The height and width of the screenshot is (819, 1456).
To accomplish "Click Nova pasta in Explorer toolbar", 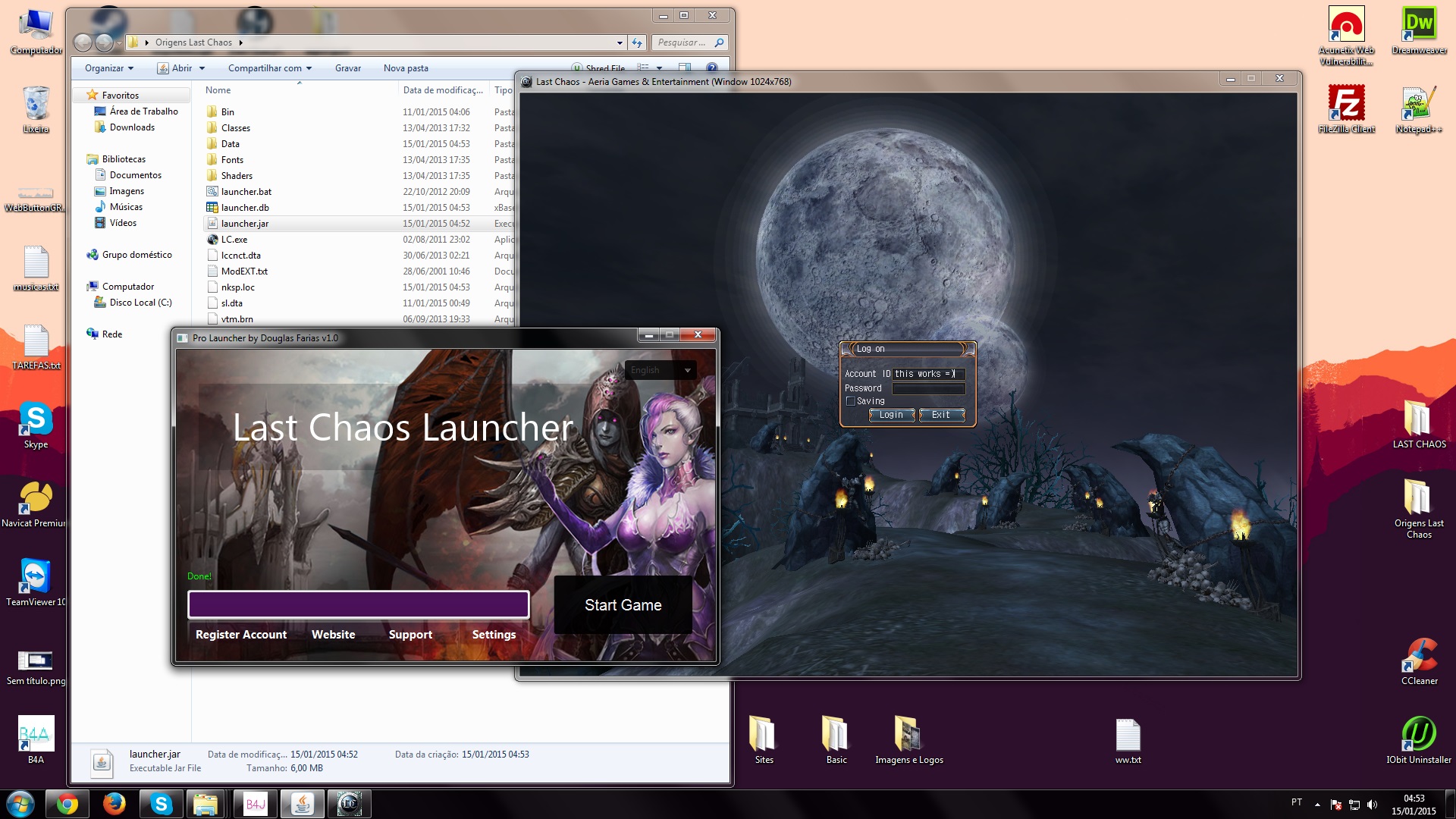I will pyautogui.click(x=406, y=68).
